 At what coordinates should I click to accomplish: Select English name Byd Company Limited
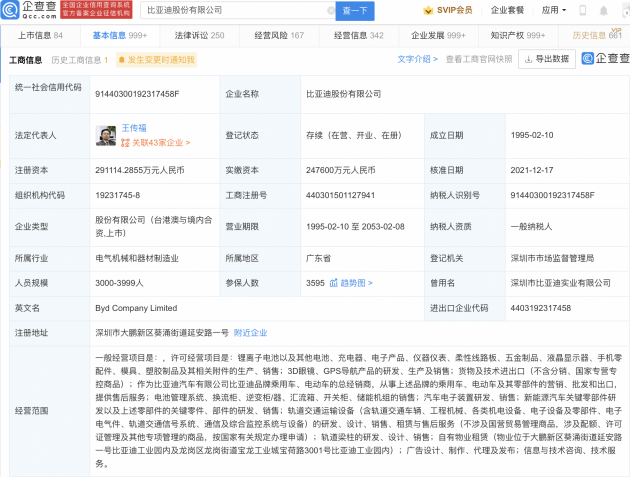[x=136, y=308]
